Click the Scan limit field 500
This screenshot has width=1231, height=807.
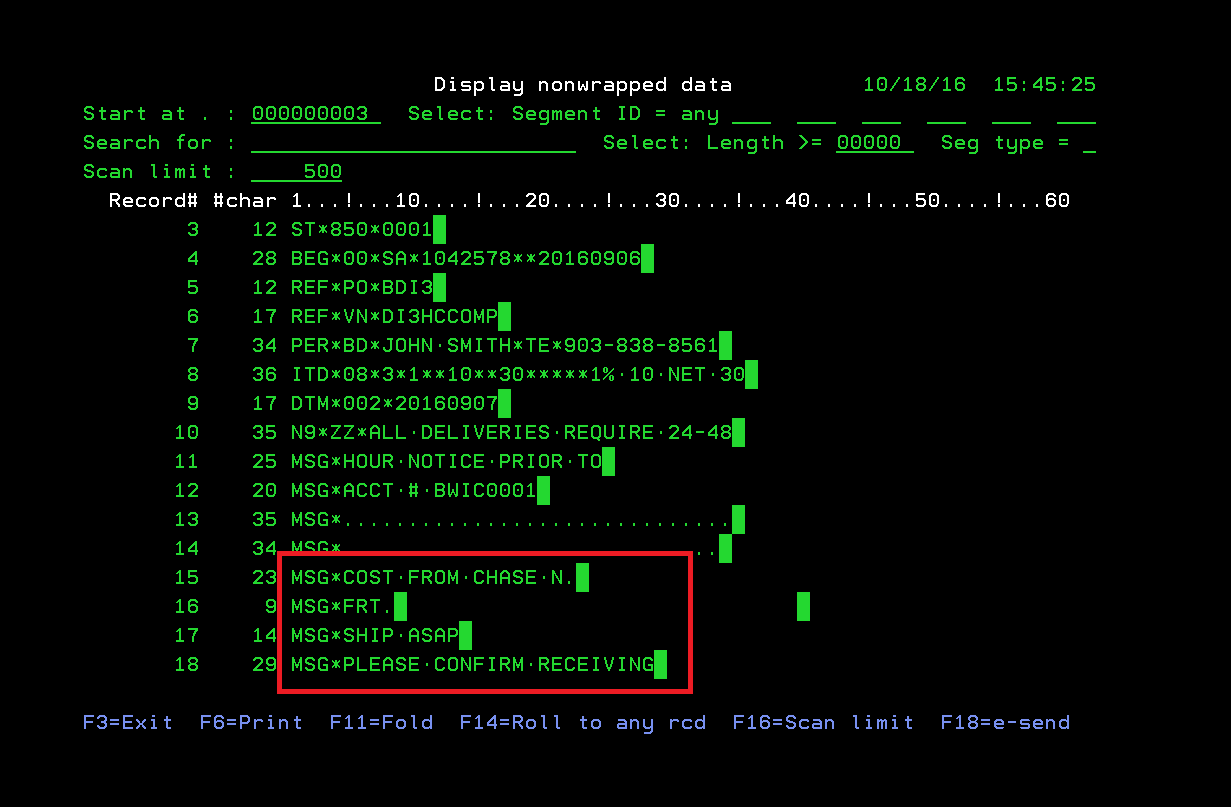[x=297, y=172]
